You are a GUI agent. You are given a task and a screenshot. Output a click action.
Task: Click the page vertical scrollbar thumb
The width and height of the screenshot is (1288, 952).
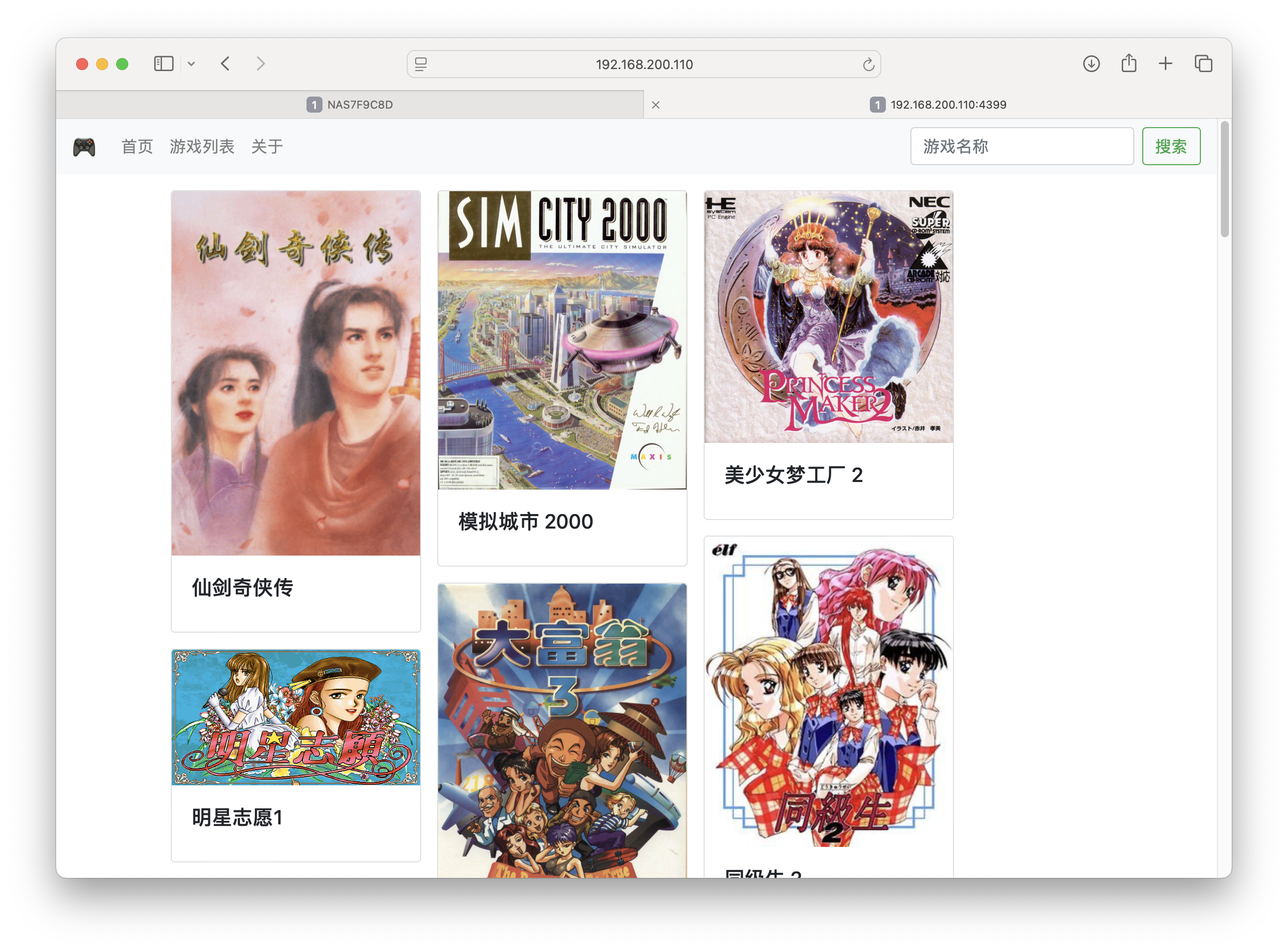[x=1224, y=179]
